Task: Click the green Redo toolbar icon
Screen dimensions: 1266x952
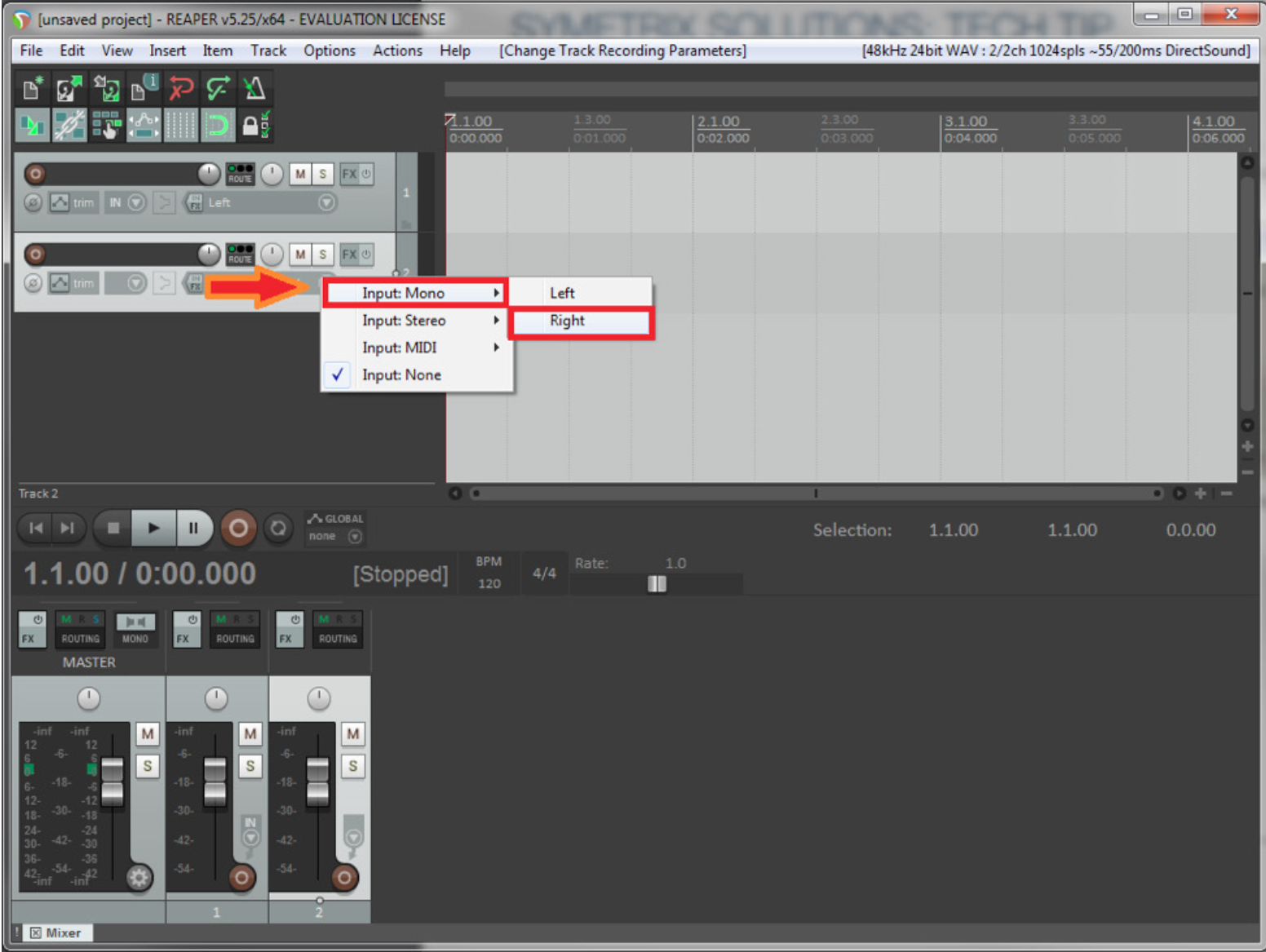Action: [218, 88]
